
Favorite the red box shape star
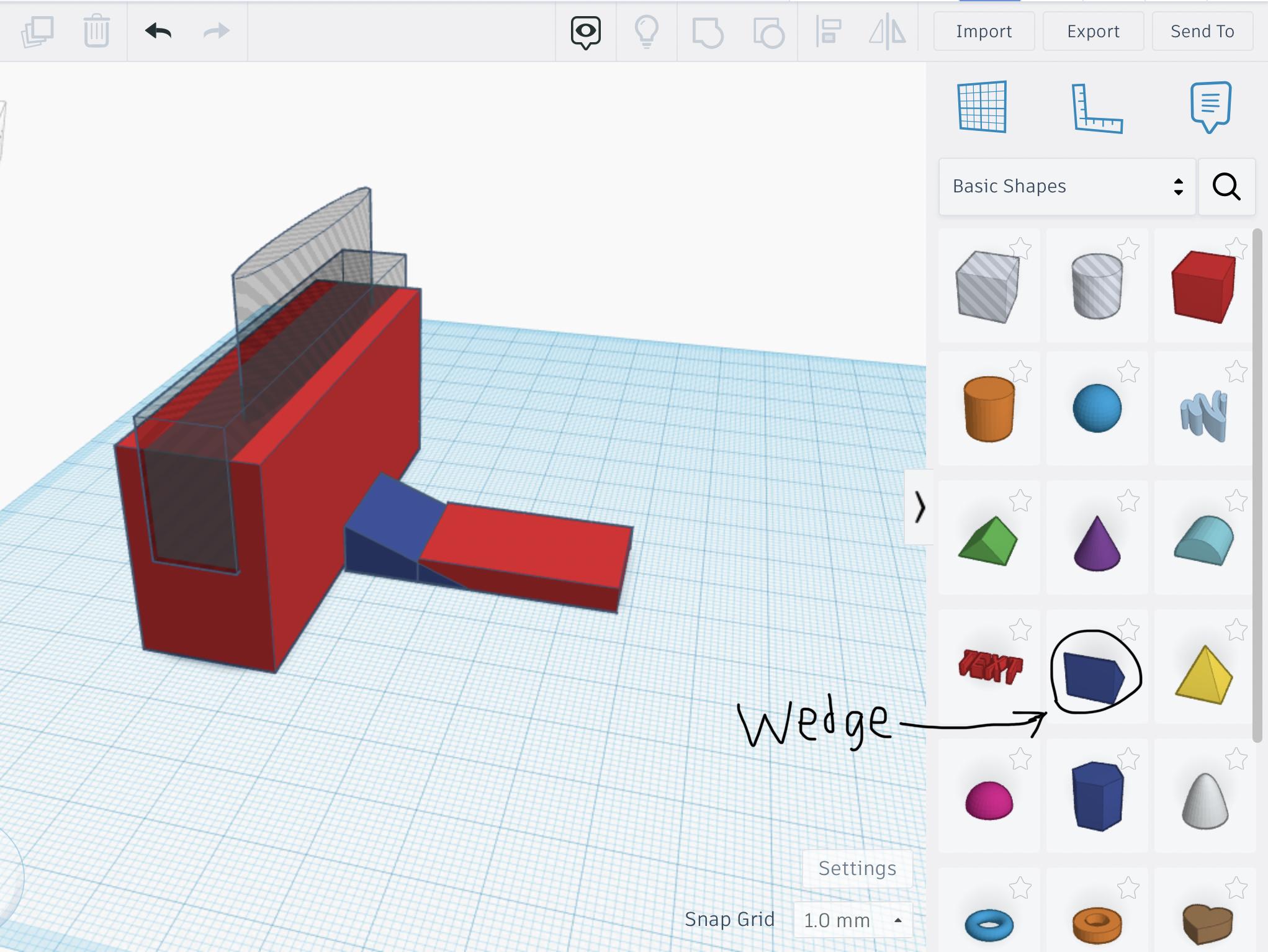1236,249
